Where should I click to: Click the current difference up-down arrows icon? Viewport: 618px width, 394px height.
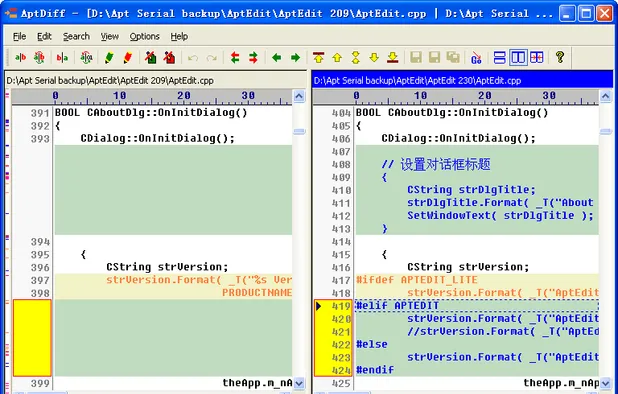356,58
